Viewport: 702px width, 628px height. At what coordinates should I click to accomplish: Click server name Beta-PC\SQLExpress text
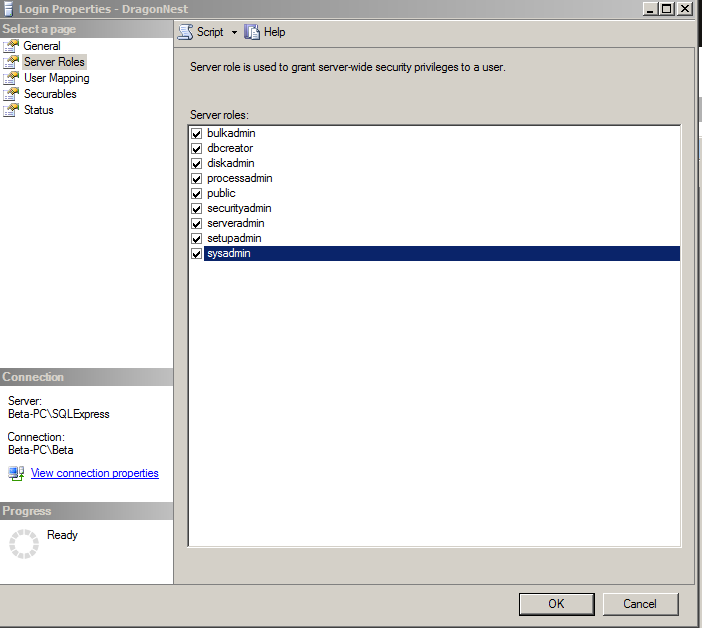point(59,414)
